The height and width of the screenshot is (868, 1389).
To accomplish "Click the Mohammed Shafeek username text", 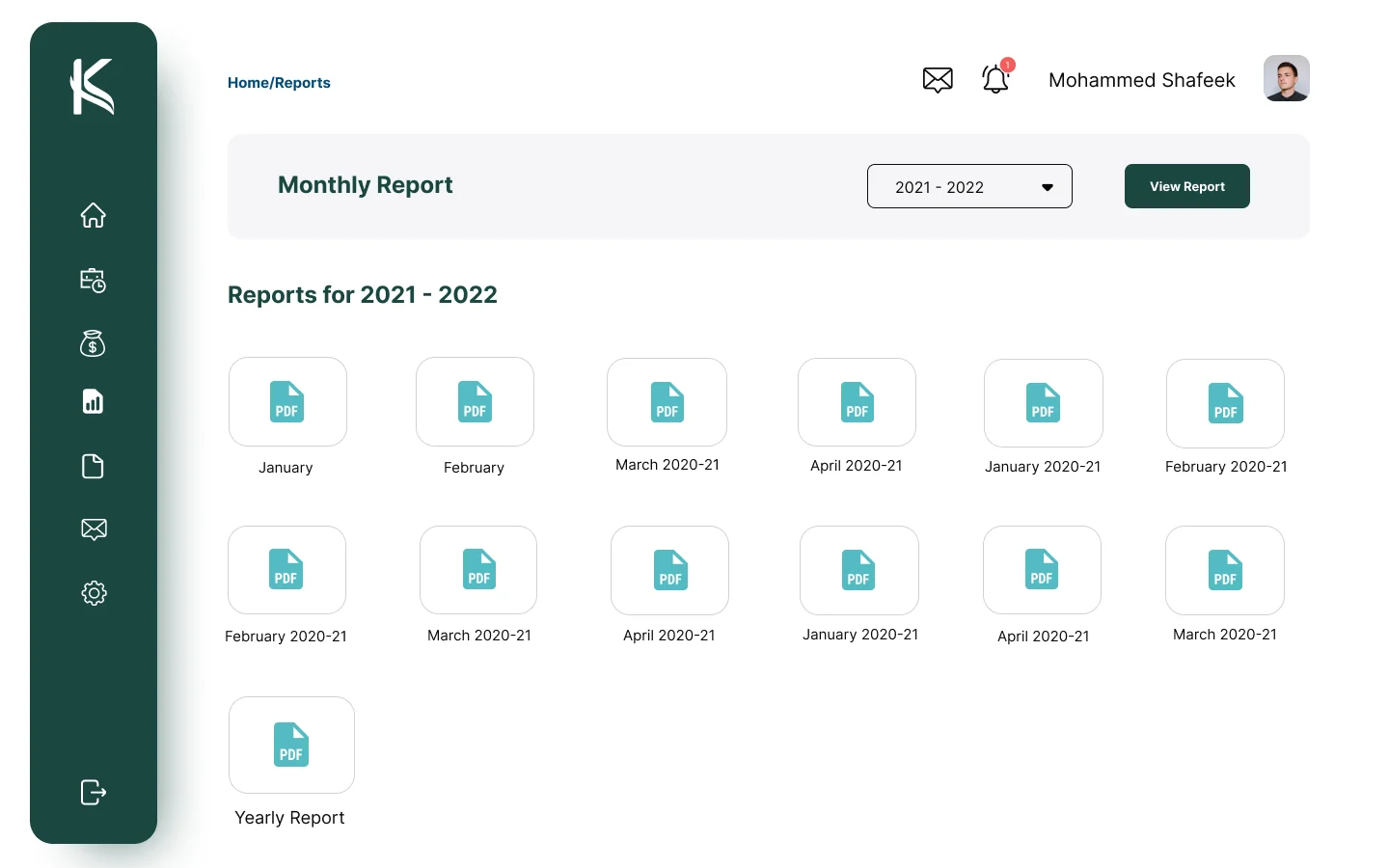I will point(1142,80).
